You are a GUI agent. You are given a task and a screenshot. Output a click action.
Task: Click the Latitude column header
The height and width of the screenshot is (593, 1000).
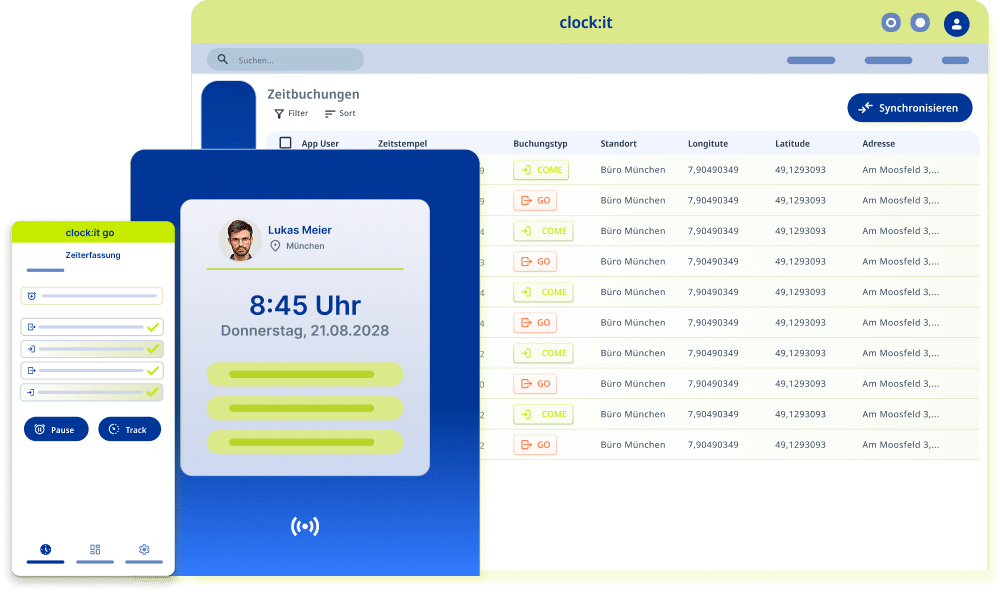click(792, 143)
